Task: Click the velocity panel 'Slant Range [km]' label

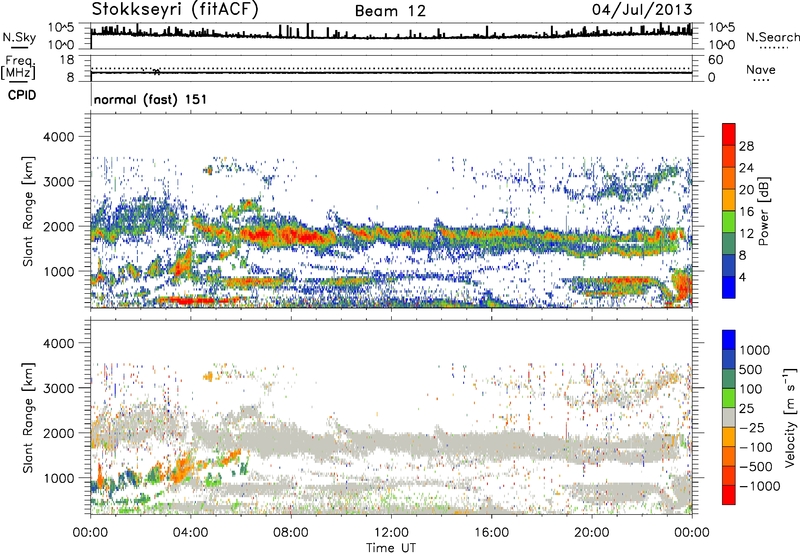Action: (28, 417)
